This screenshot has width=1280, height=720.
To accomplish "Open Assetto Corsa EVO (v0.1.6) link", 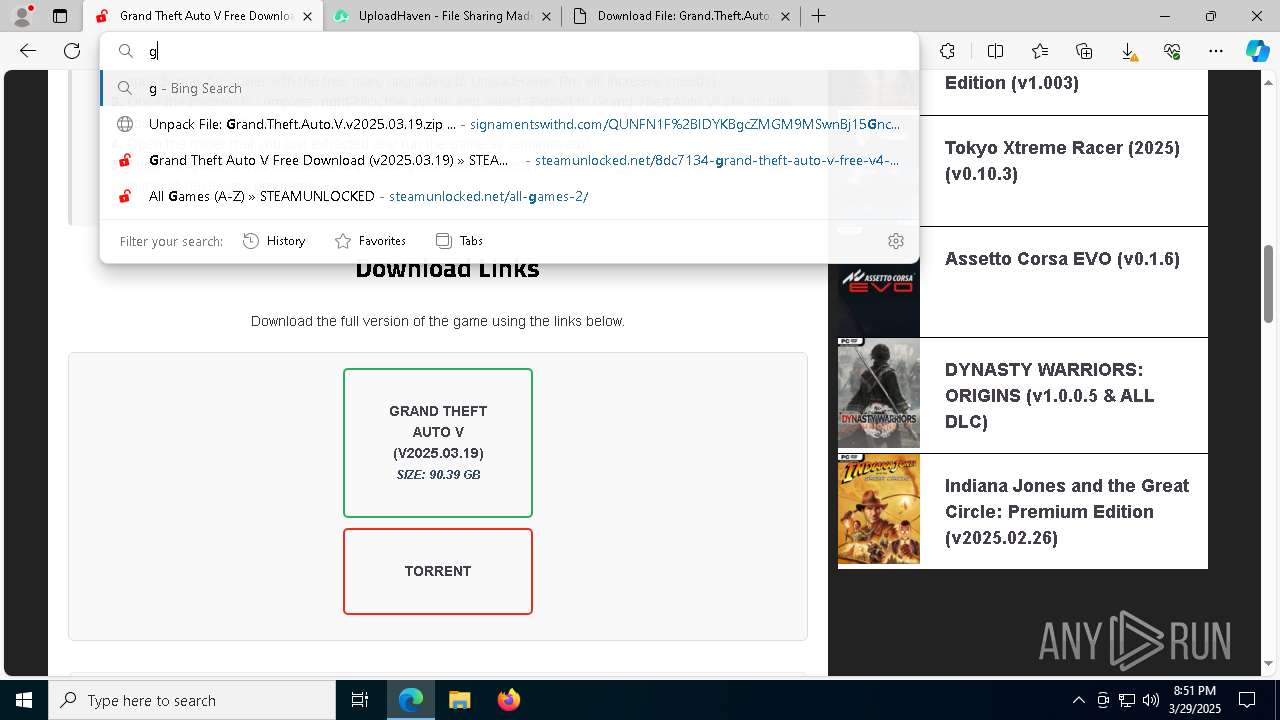I will (1062, 259).
